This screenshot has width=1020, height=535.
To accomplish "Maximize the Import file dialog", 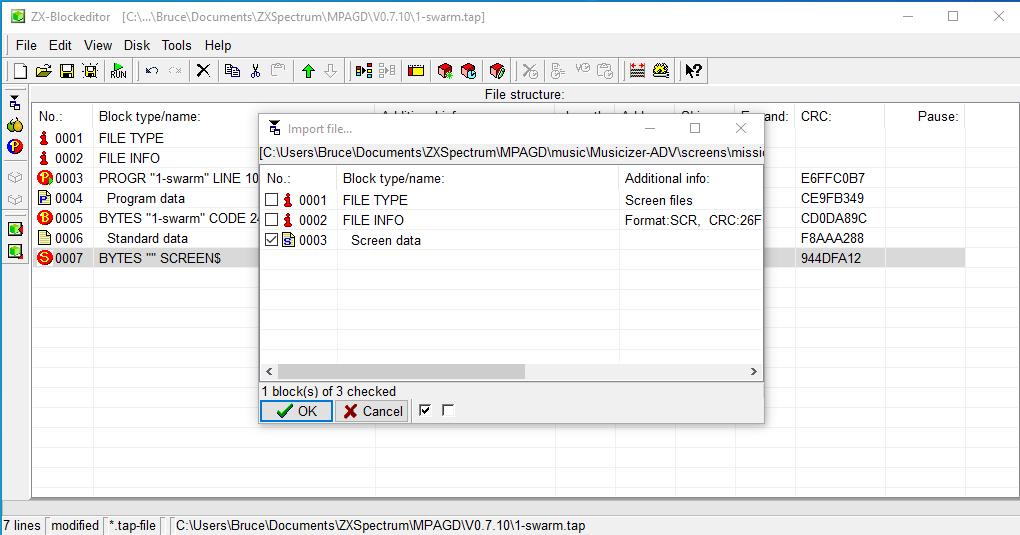I will tap(695, 128).
